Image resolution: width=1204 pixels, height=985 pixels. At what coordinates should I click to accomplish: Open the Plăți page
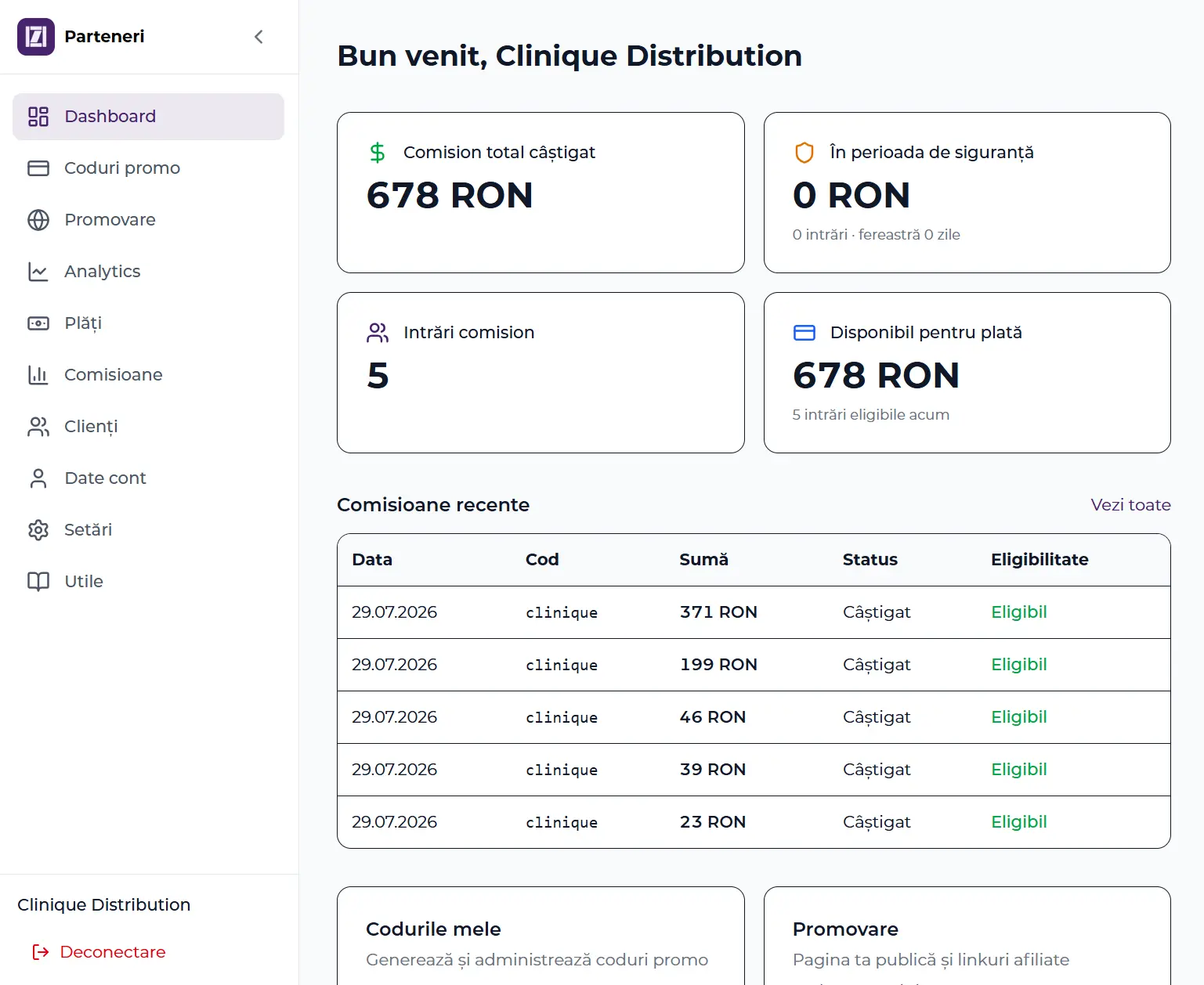click(148, 323)
